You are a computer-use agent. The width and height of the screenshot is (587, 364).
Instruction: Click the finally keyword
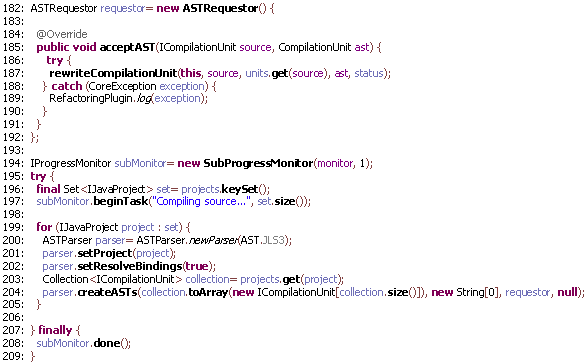tap(55, 330)
